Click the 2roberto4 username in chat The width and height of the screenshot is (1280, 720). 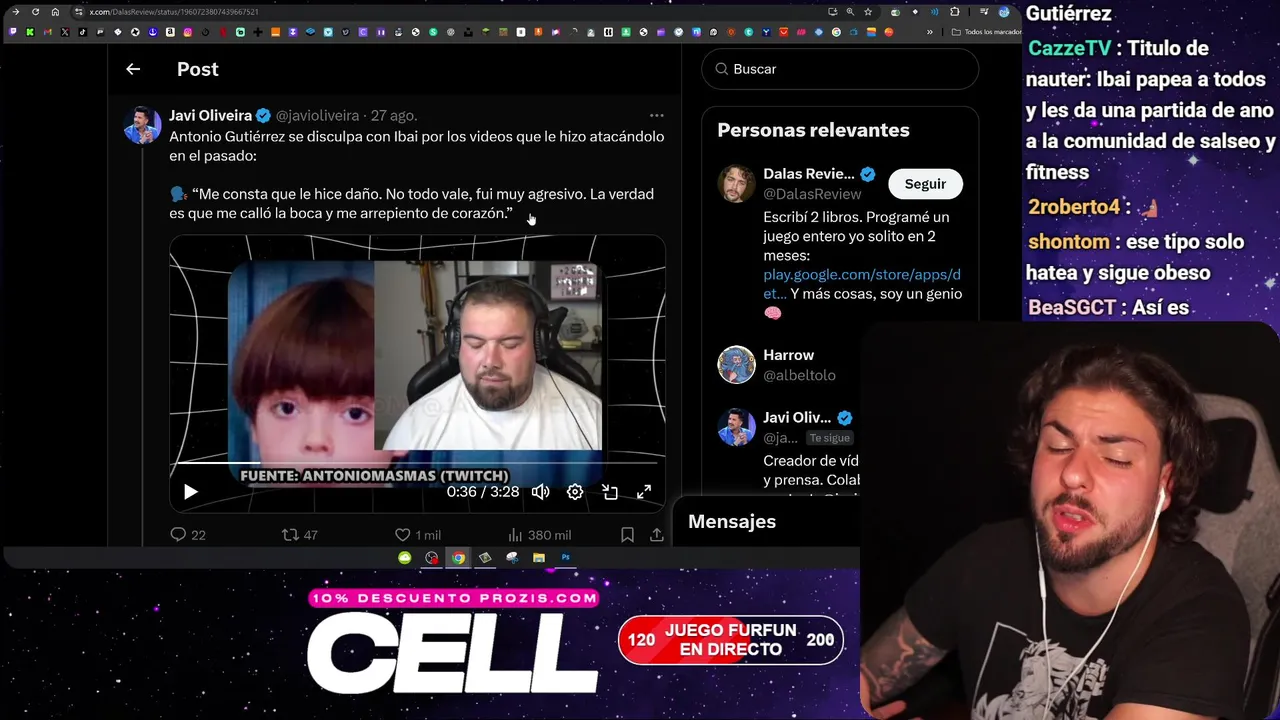pos(1074,207)
